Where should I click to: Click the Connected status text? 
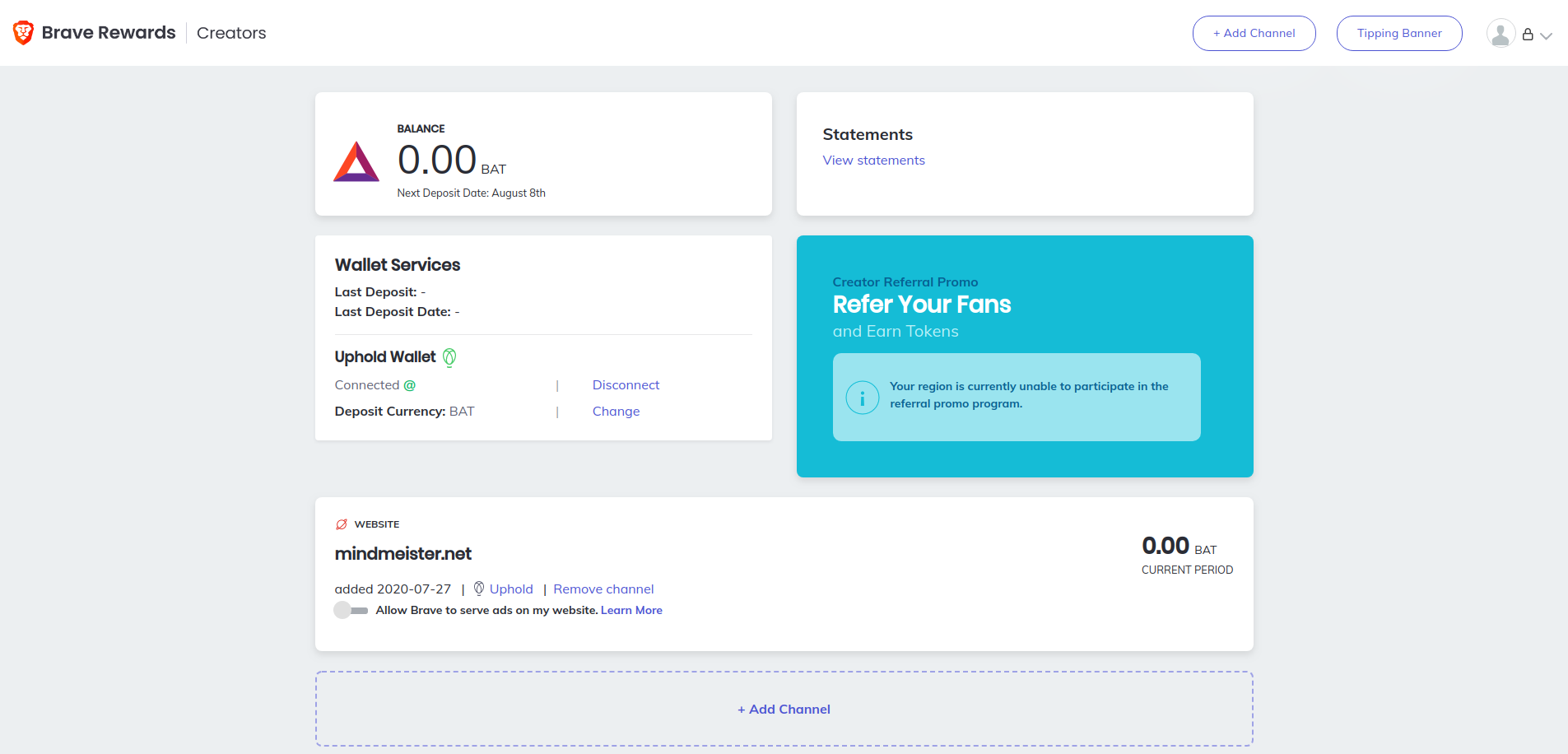pos(366,385)
